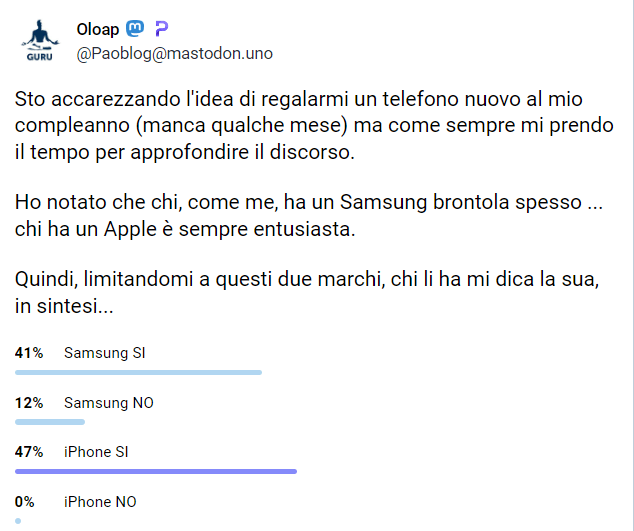634x531 pixels.
Task: Select the iPhone NO poll option
Action: 100,502
